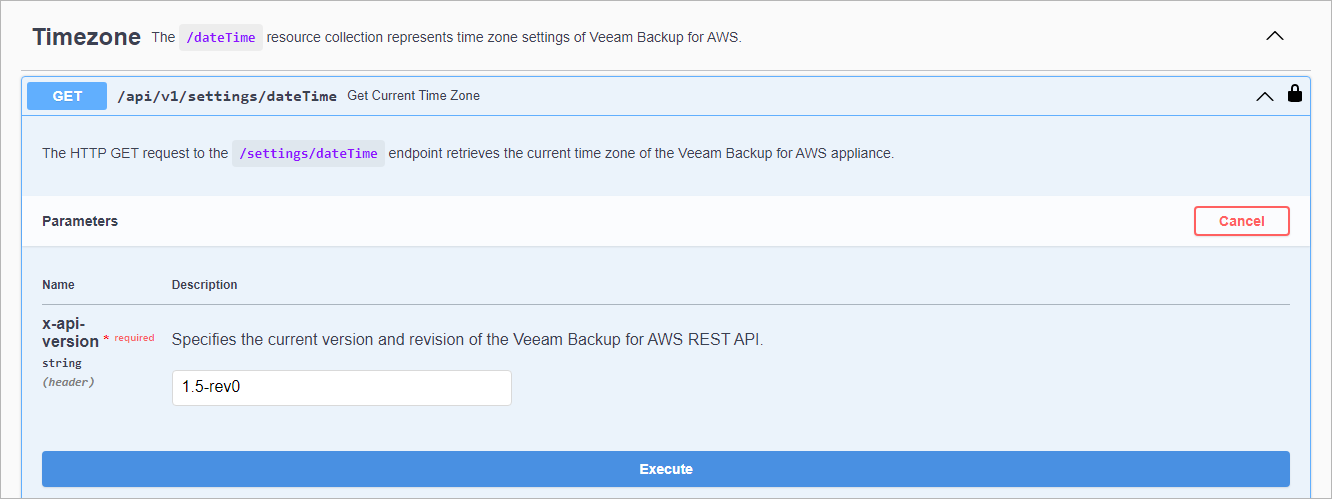Click the string type label
The height and width of the screenshot is (499, 1332).
click(62, 363)
